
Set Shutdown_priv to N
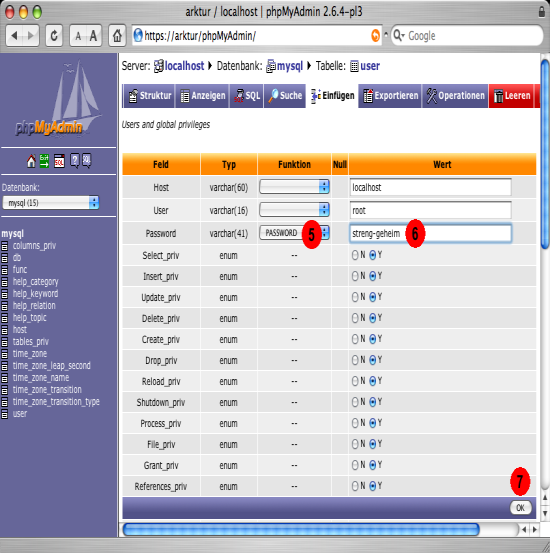pyautogui.click(x=355, y=402)
